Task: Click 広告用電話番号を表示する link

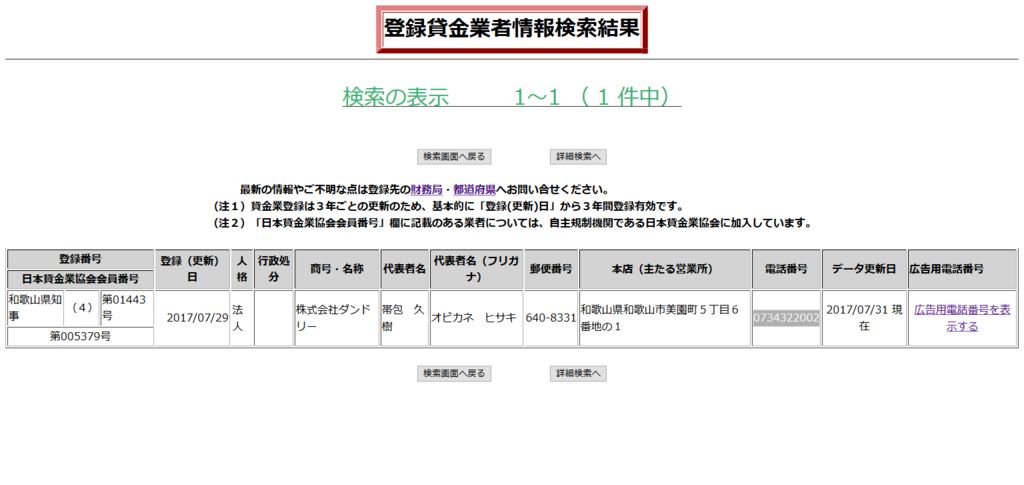Action: (x=963, y=319)
